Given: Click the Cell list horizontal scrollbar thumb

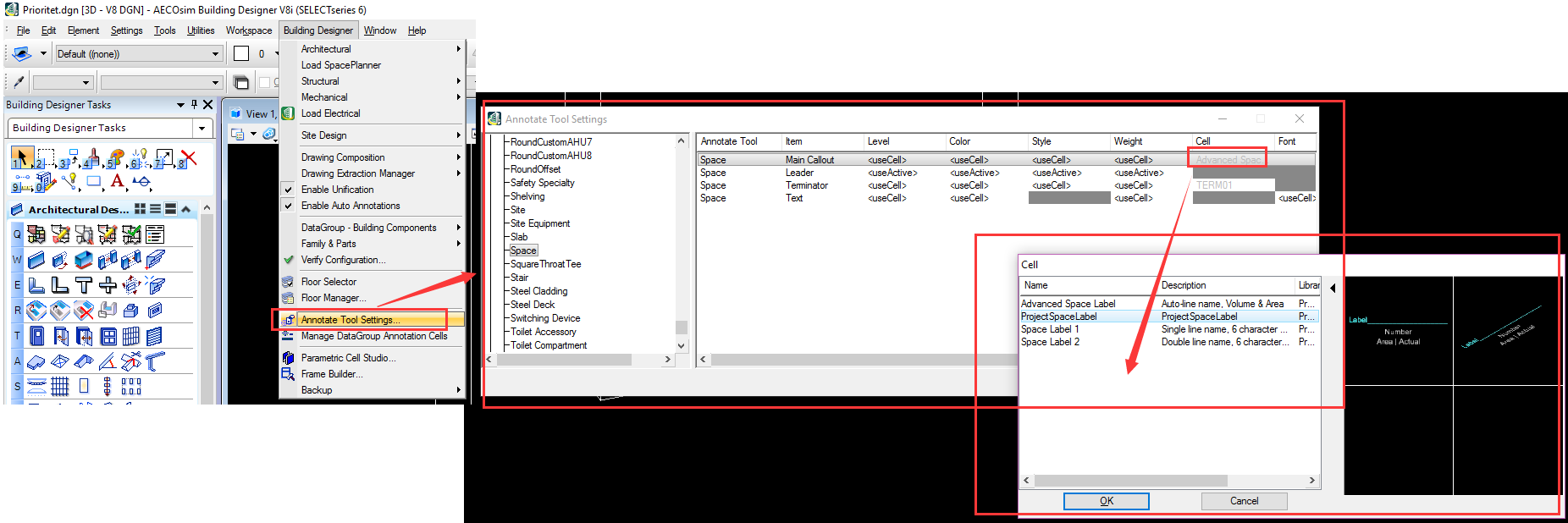Looking at the screenshot, I should [1130, 481].
